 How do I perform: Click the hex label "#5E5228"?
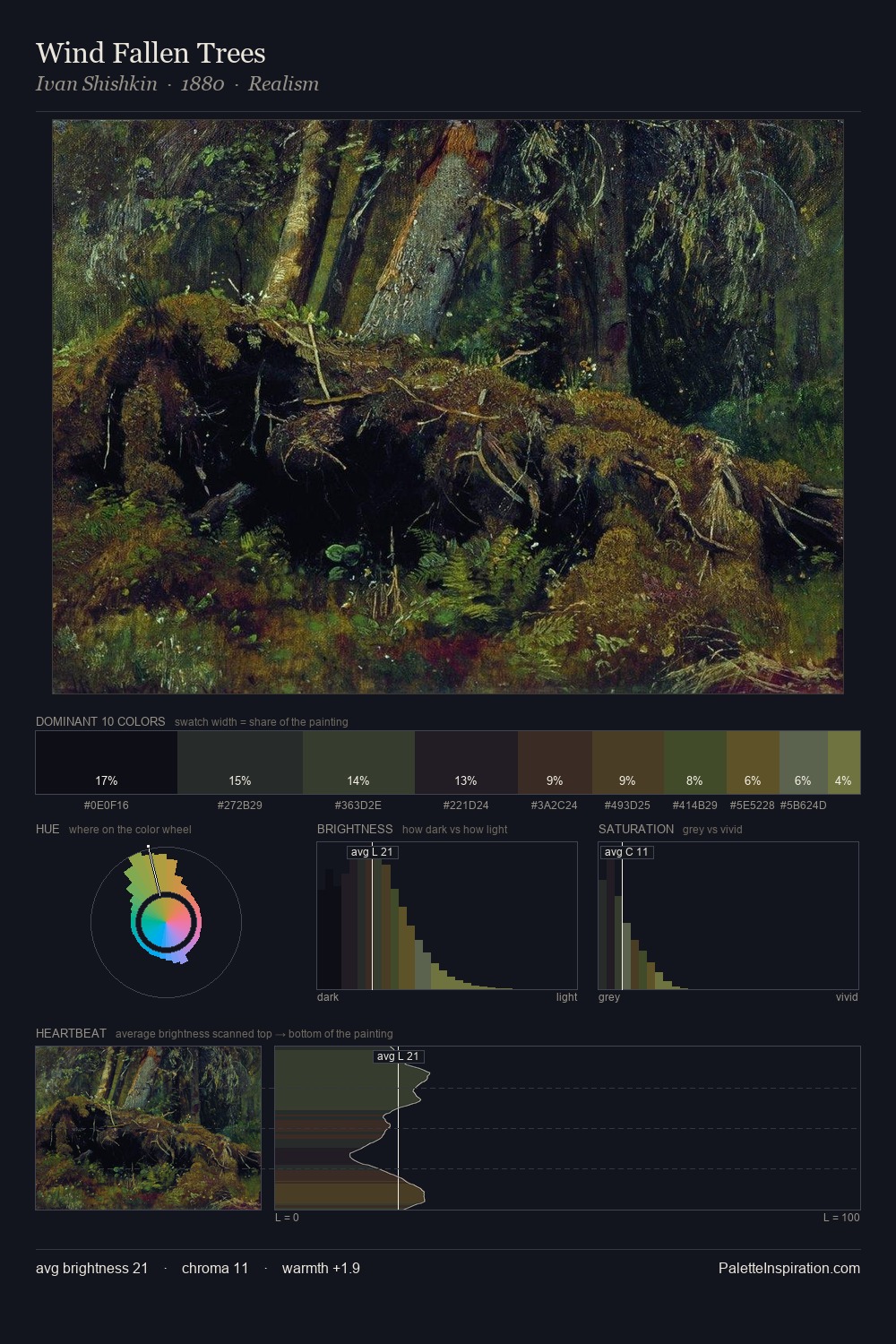tap(753, 805)
